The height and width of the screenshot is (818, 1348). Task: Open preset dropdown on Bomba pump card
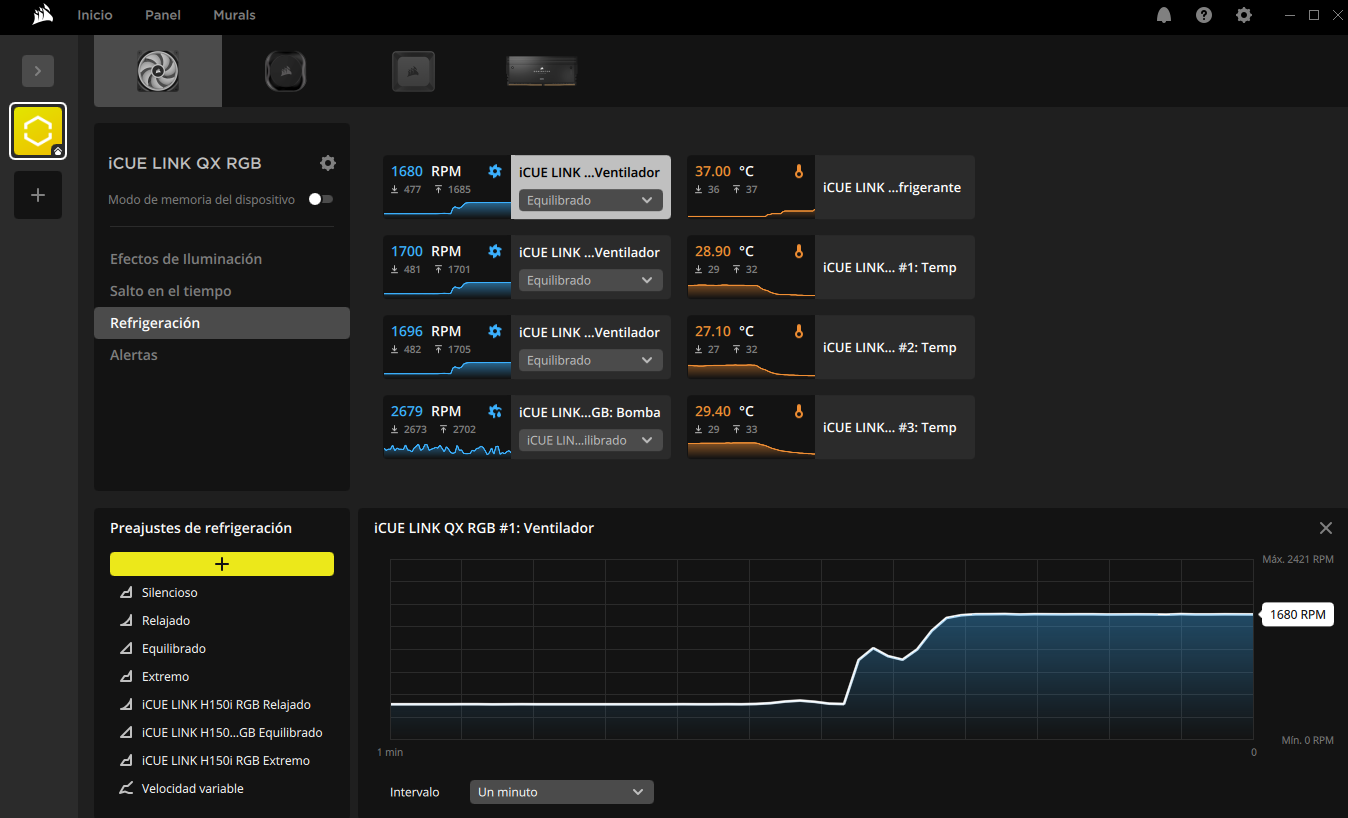[590, 440]
